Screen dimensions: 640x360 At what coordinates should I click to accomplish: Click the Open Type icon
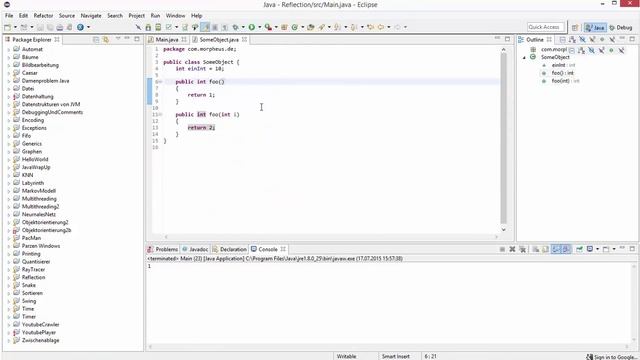click(311, 27)
